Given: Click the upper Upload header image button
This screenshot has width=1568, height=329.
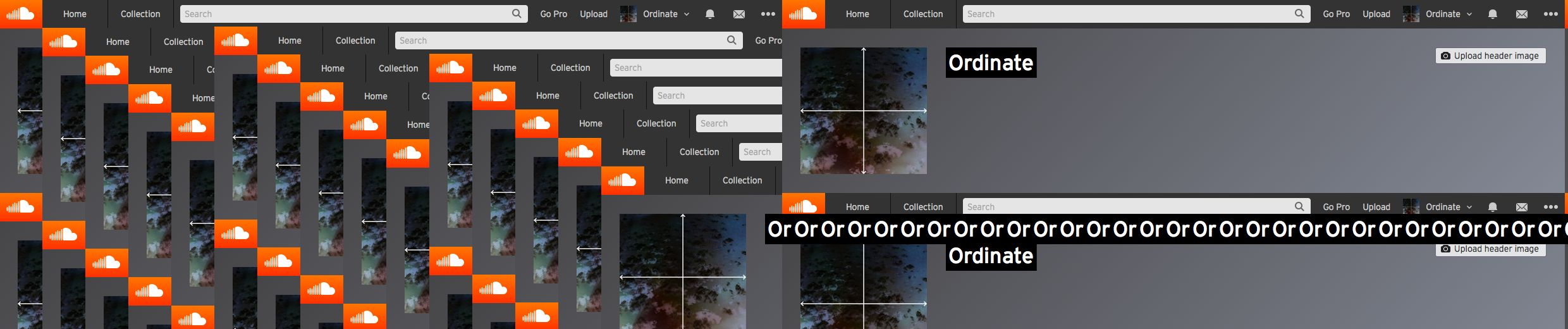Looking at the screenshot, I should (1491, 56).
